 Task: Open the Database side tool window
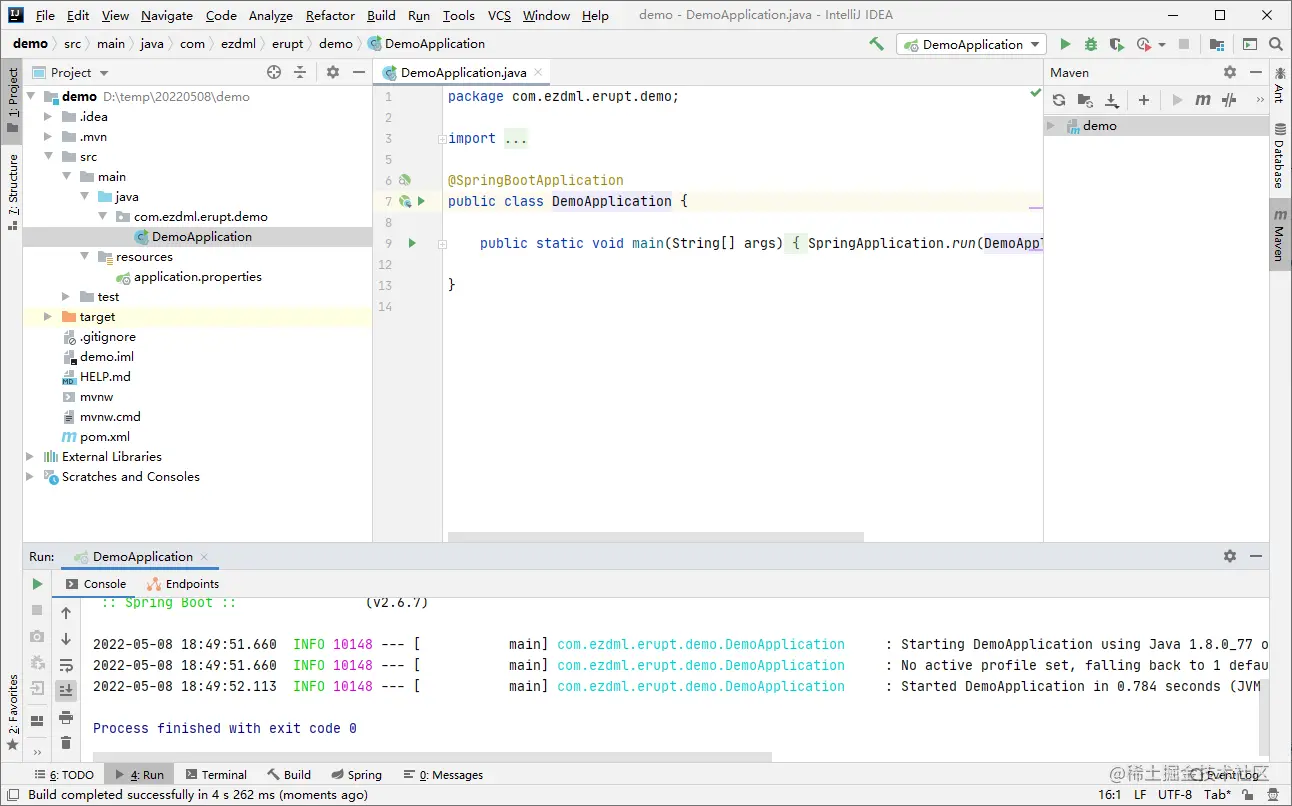coord(1279,155)
